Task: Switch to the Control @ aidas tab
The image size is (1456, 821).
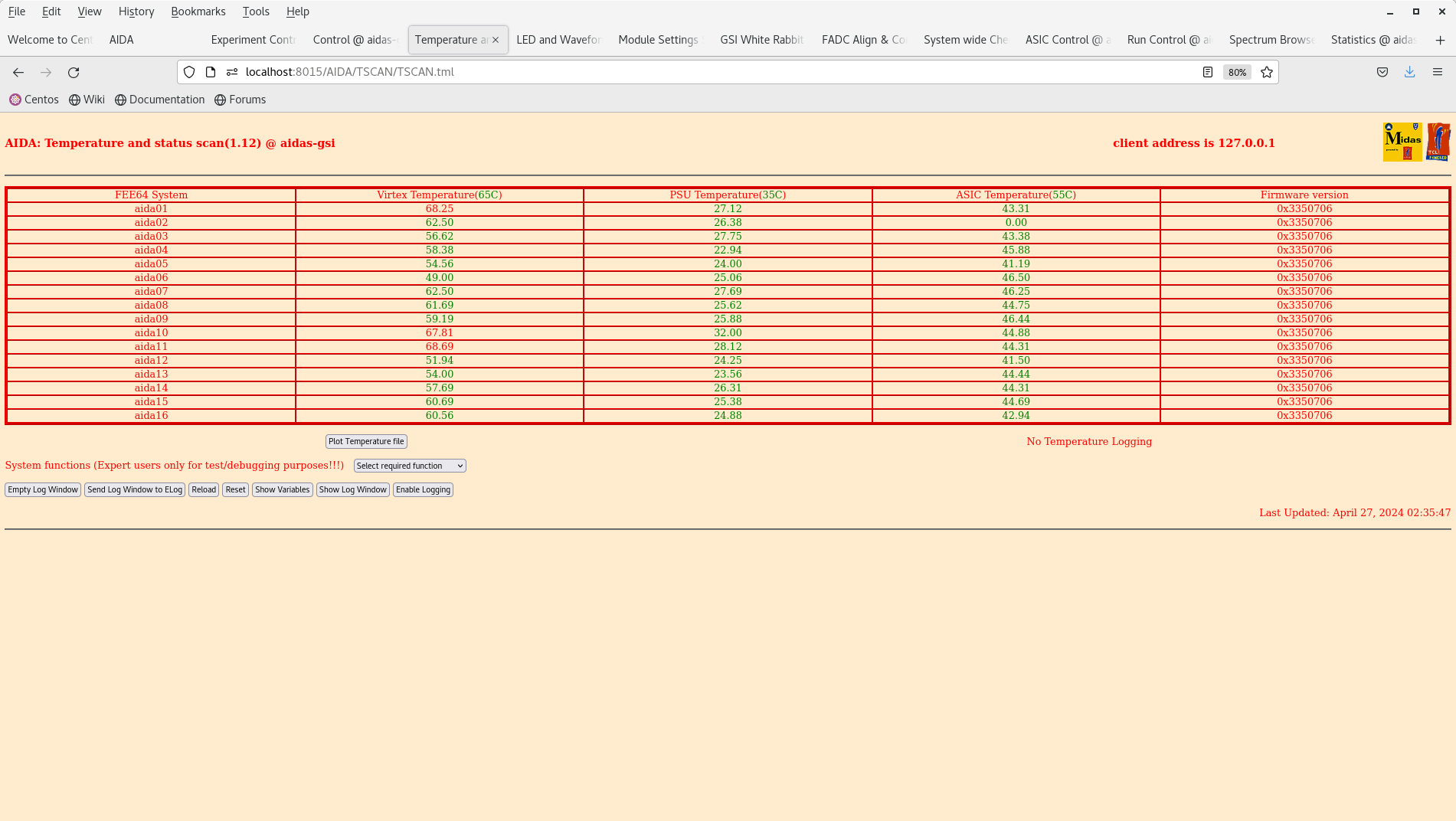Action: (x=355, y=40)
